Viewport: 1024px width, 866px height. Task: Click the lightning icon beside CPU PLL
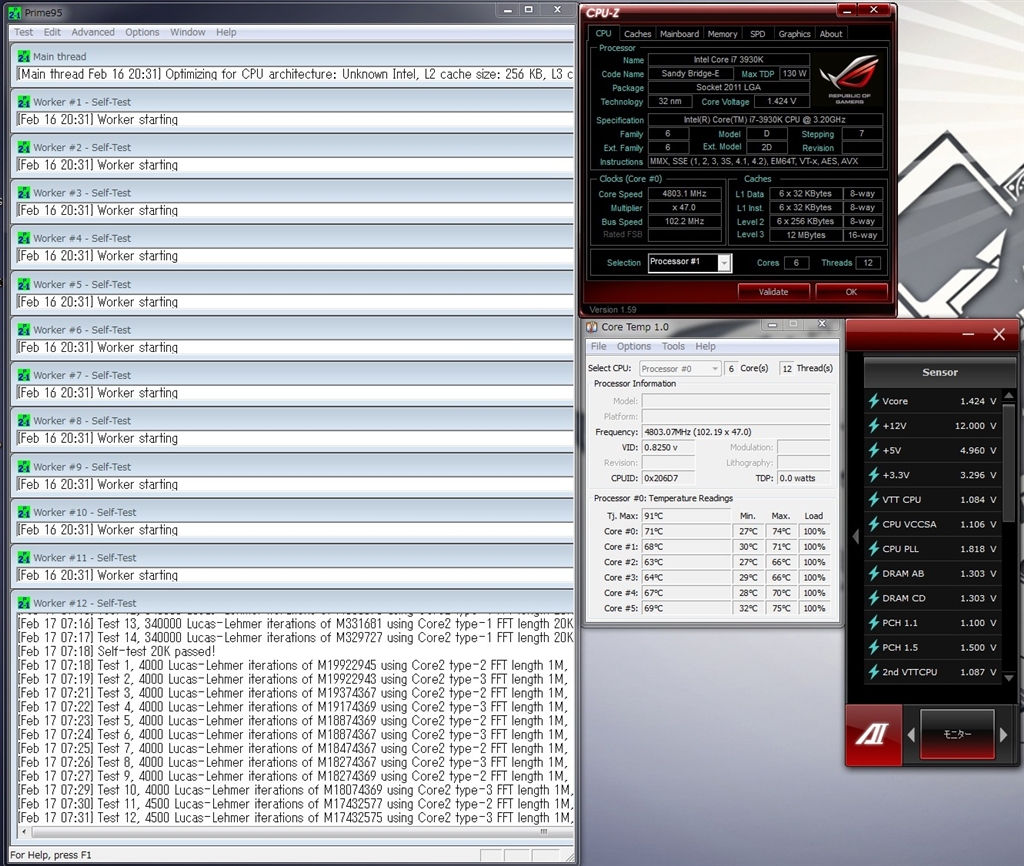coord(873,549)
